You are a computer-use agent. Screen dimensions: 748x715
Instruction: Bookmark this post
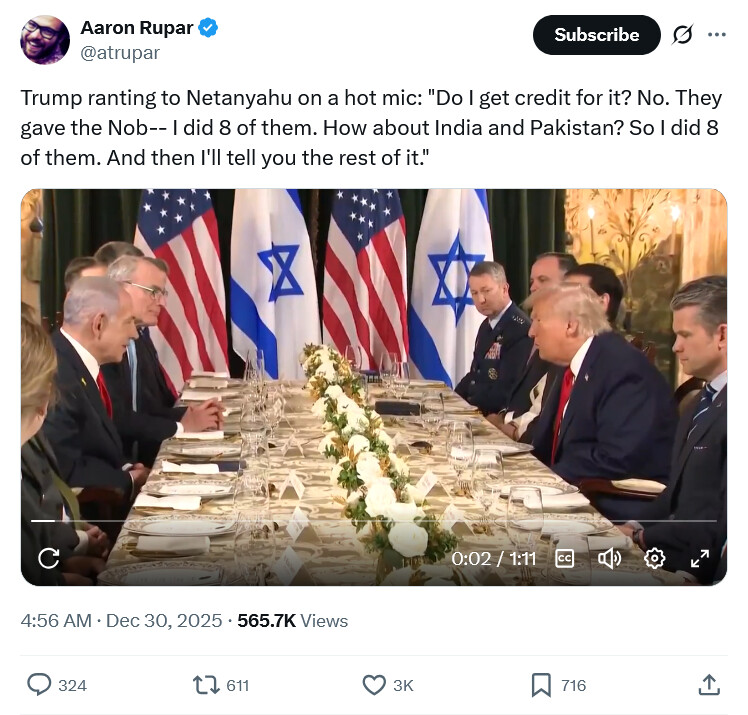click(540, 685)
